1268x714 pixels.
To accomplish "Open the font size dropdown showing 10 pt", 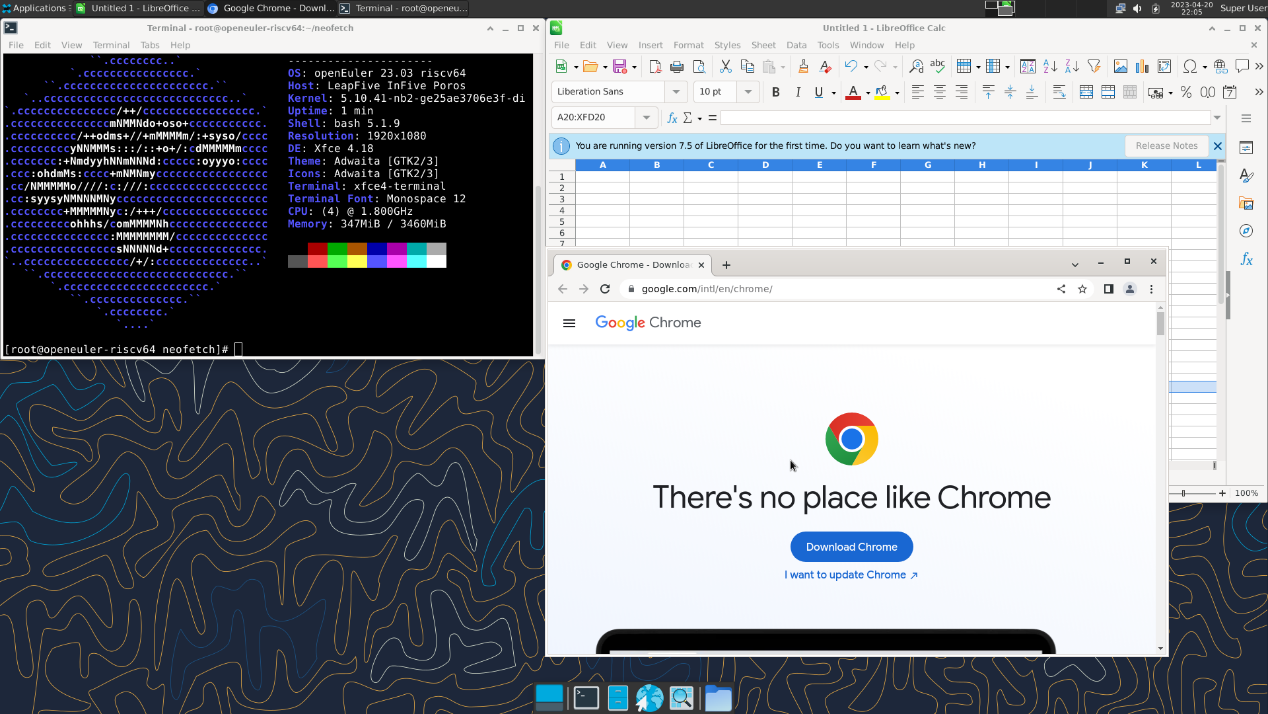I will [x=749, y=92].
